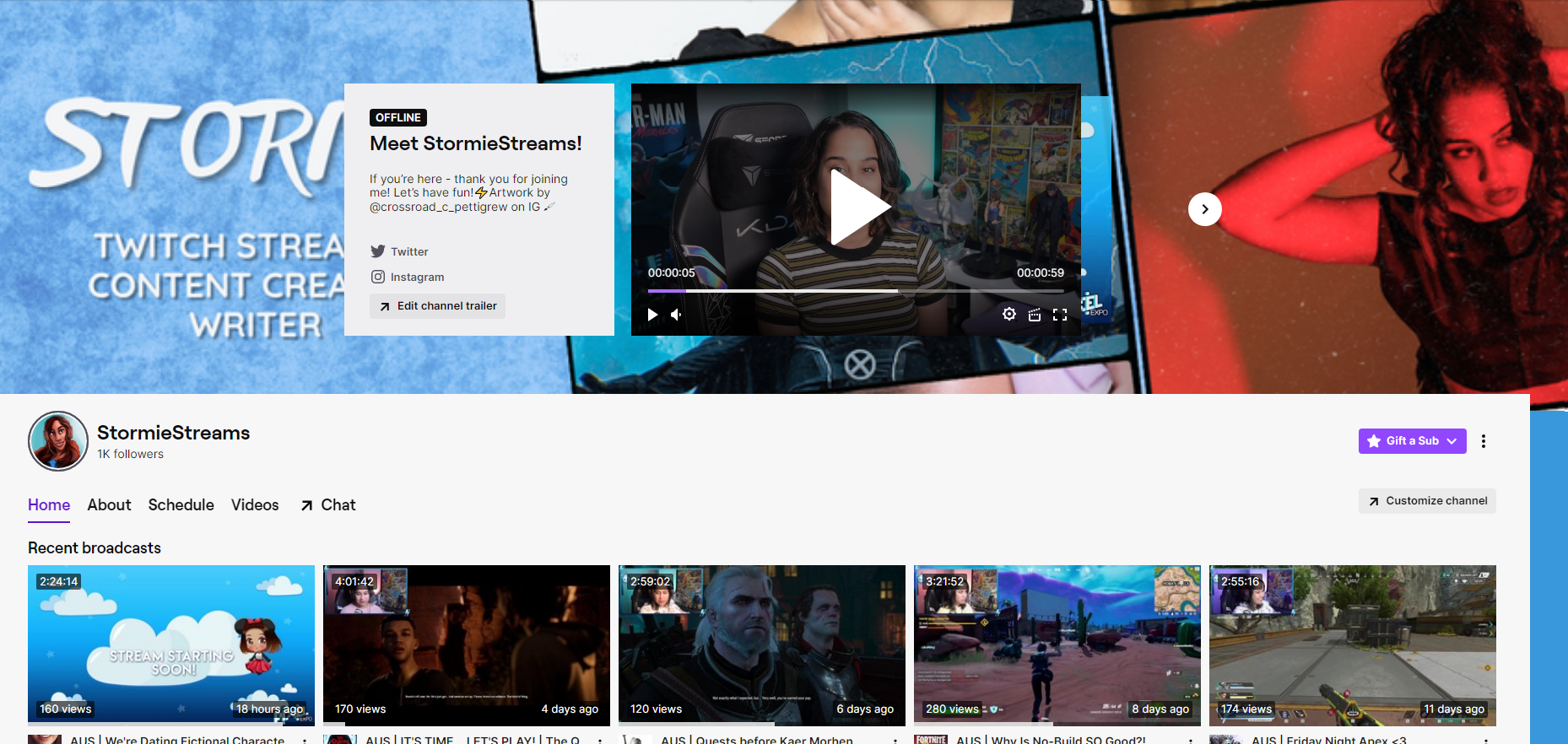Click the 00:00:05 elapsed time in trailer
The height and width of the screenshot is (744, 1568).
[x=672, y=272]
